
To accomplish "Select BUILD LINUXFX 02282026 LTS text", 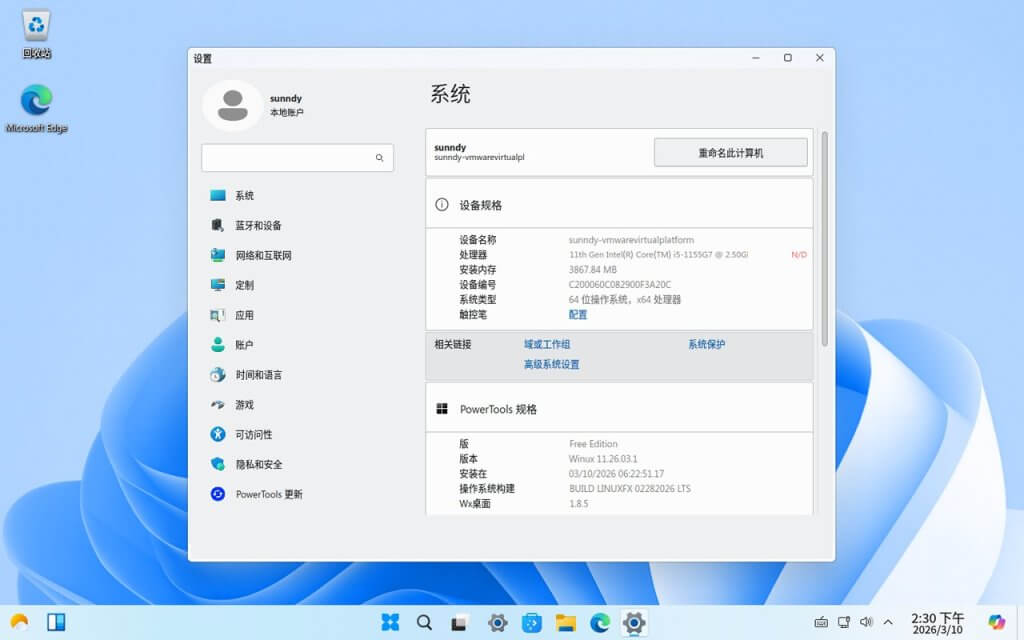I will pos(630,488).
